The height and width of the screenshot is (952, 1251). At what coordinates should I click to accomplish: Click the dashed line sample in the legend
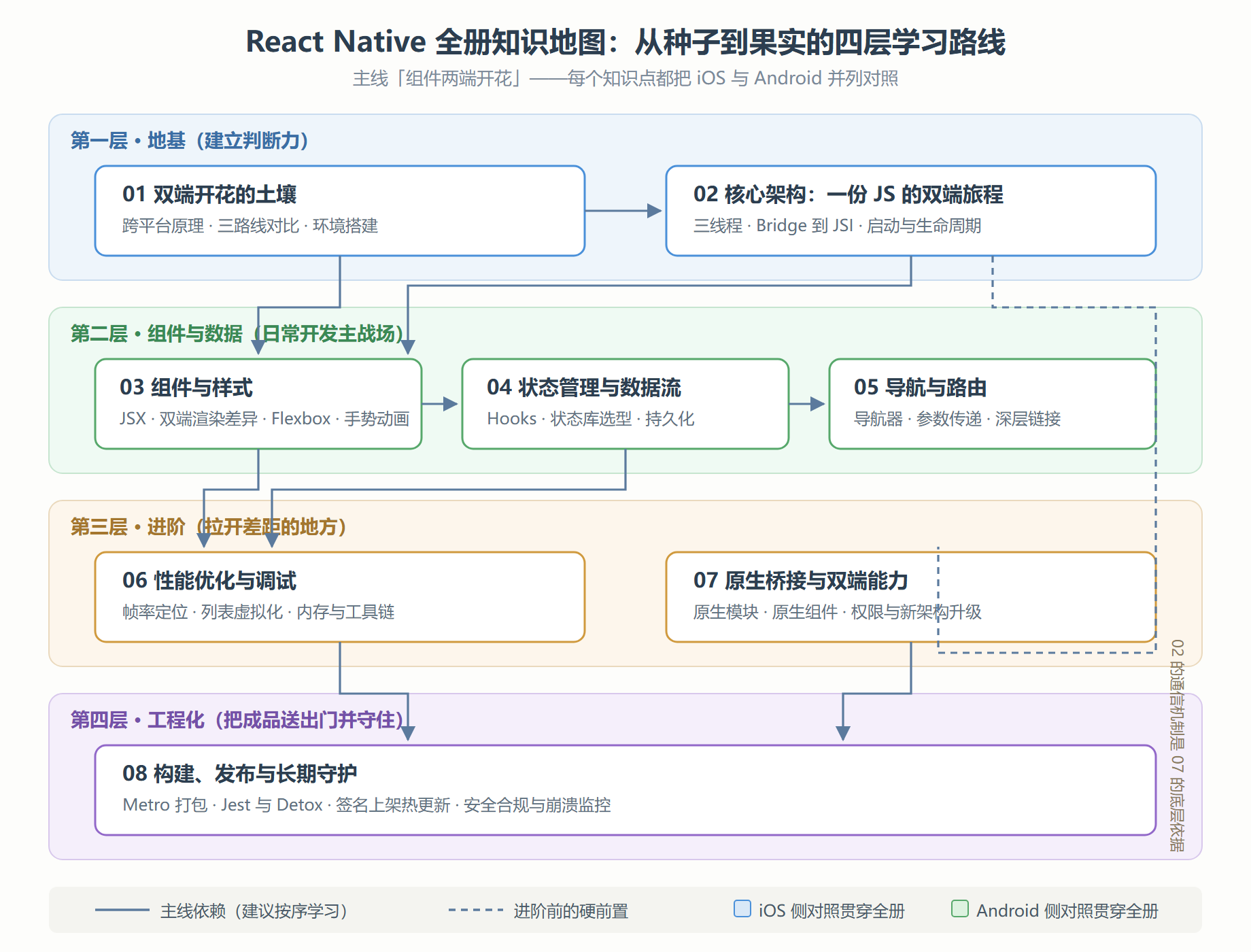[x=476, y=910]
